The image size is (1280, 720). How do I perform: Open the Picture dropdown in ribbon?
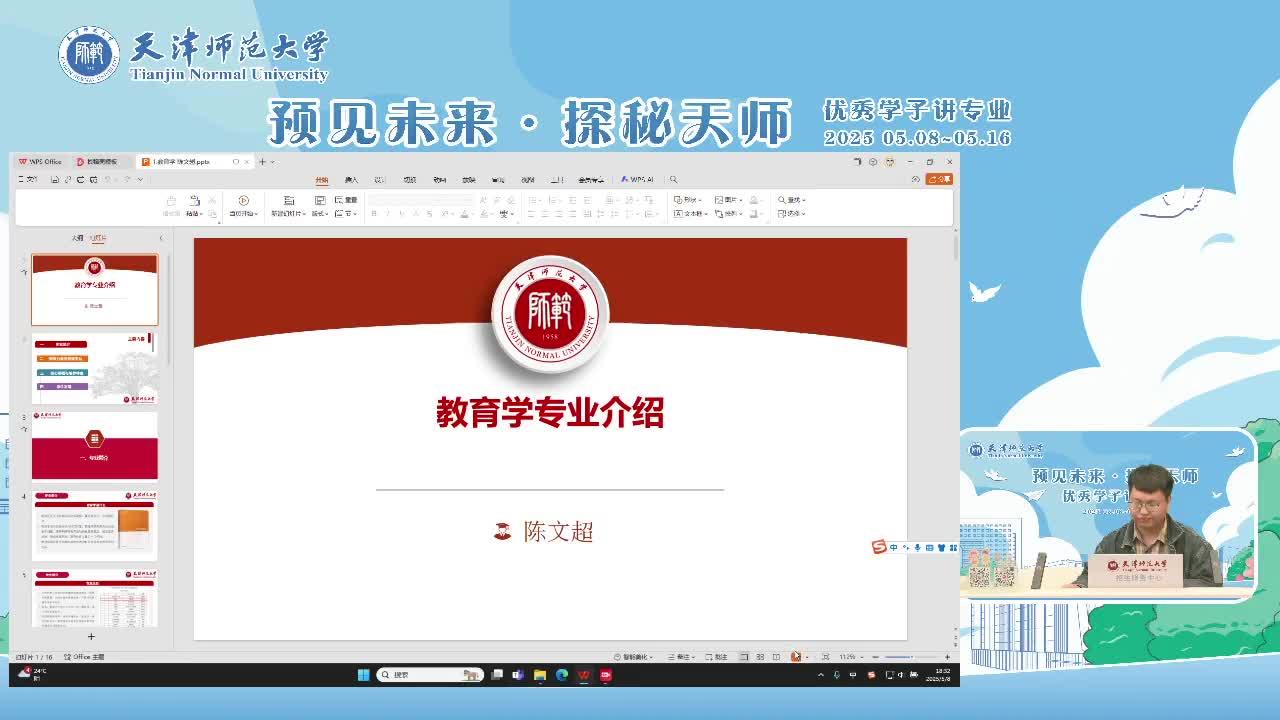727,200
